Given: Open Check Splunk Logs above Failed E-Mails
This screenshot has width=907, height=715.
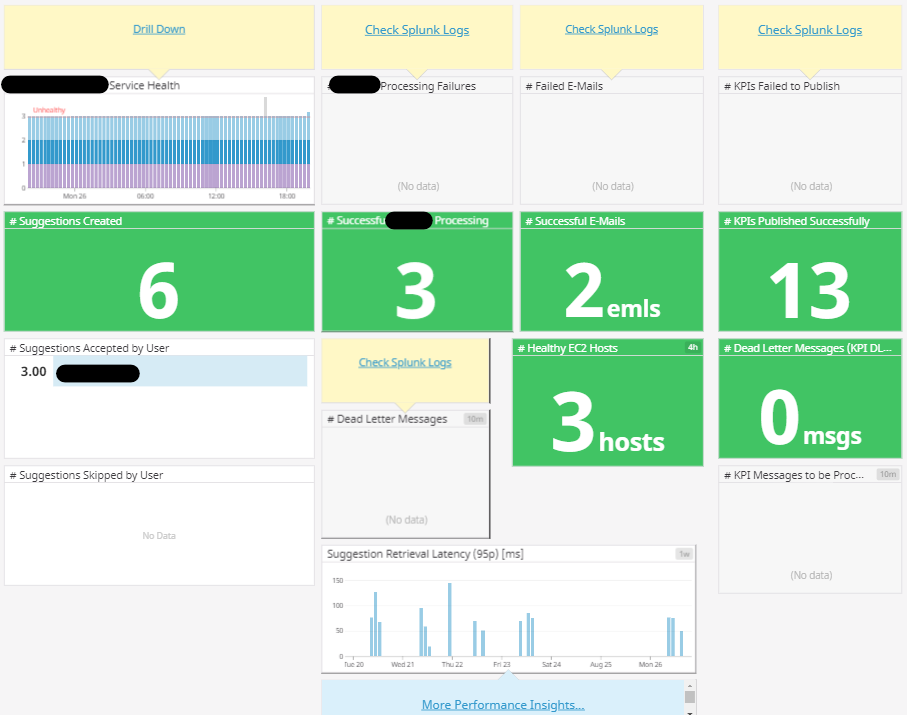Looking at the screenshot, I should (x=611, y=29).
